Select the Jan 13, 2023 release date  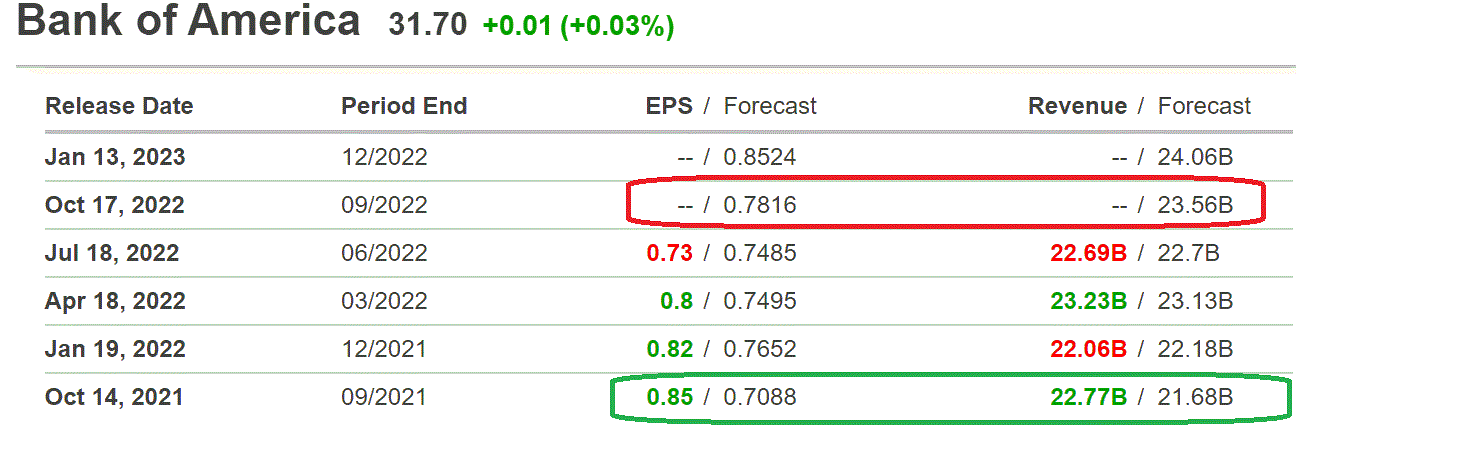click(x=115, y=157)
